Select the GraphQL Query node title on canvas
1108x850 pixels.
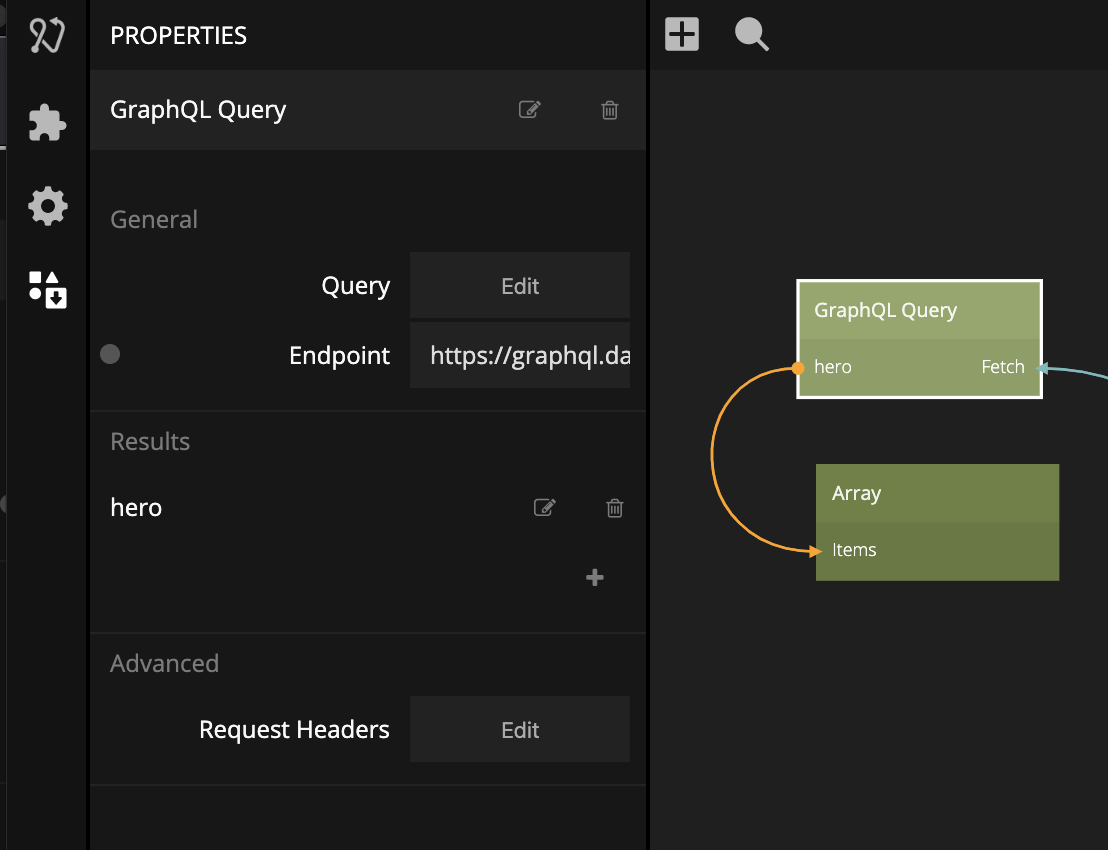tap(886, 310)
